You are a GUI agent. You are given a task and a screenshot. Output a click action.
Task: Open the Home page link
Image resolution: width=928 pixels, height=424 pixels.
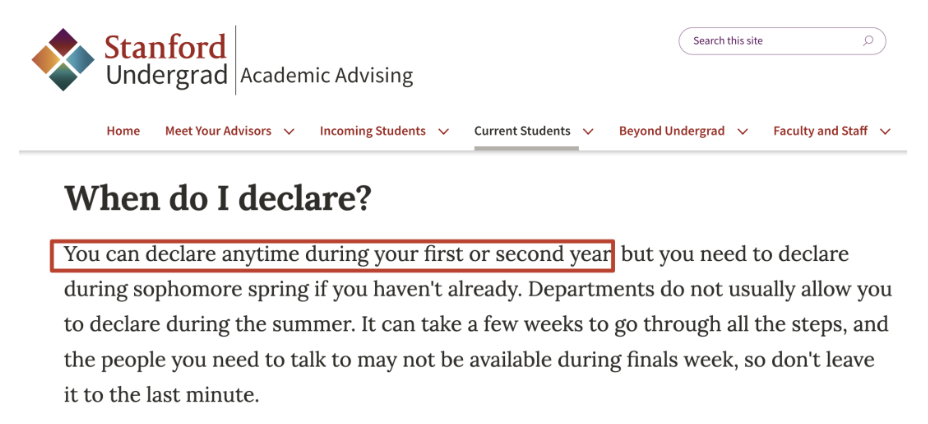[x=123, y=131]
